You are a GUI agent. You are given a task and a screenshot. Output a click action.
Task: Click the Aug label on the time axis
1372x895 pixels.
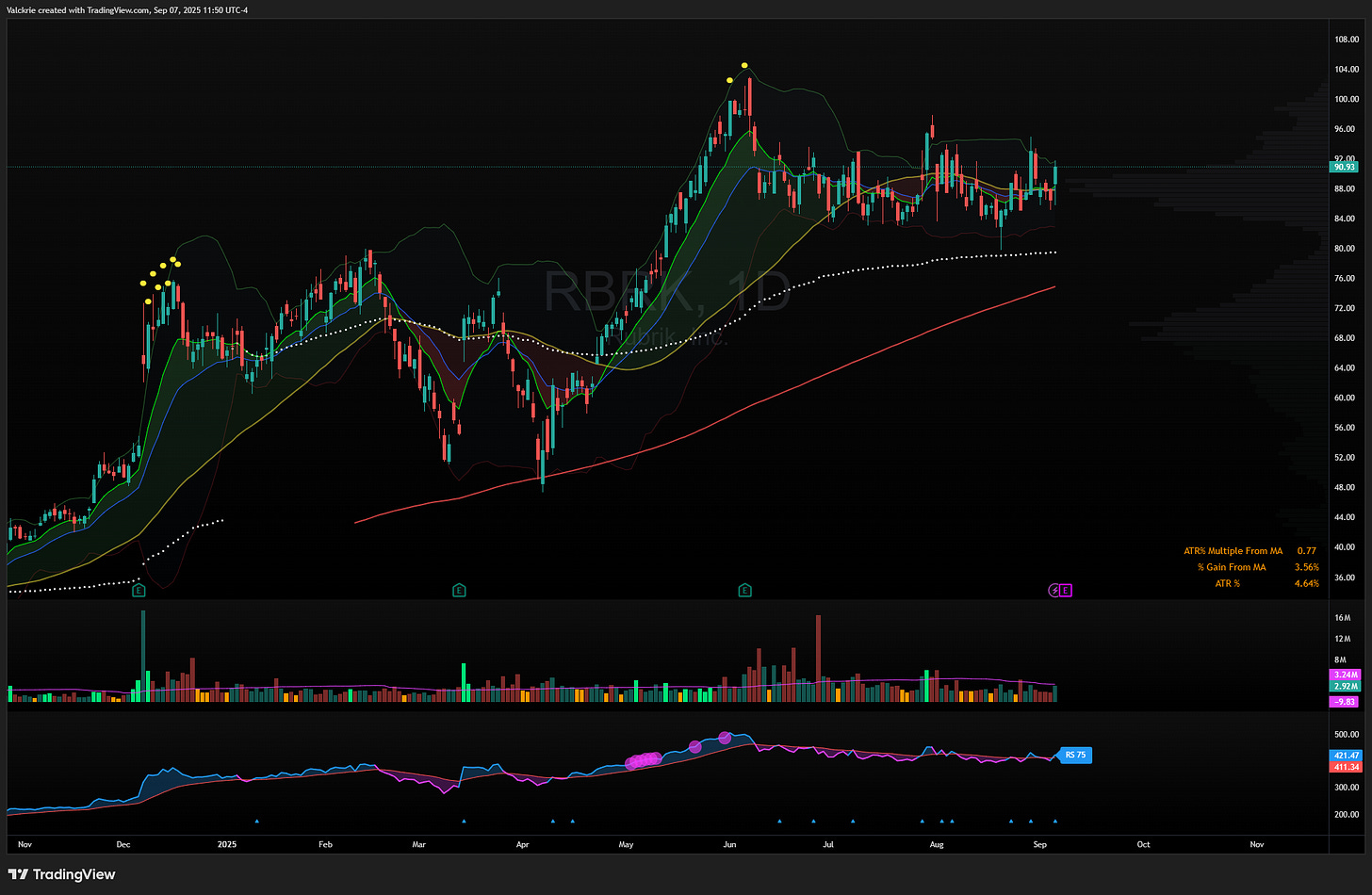pyautogui.click(x=936, y=845)
